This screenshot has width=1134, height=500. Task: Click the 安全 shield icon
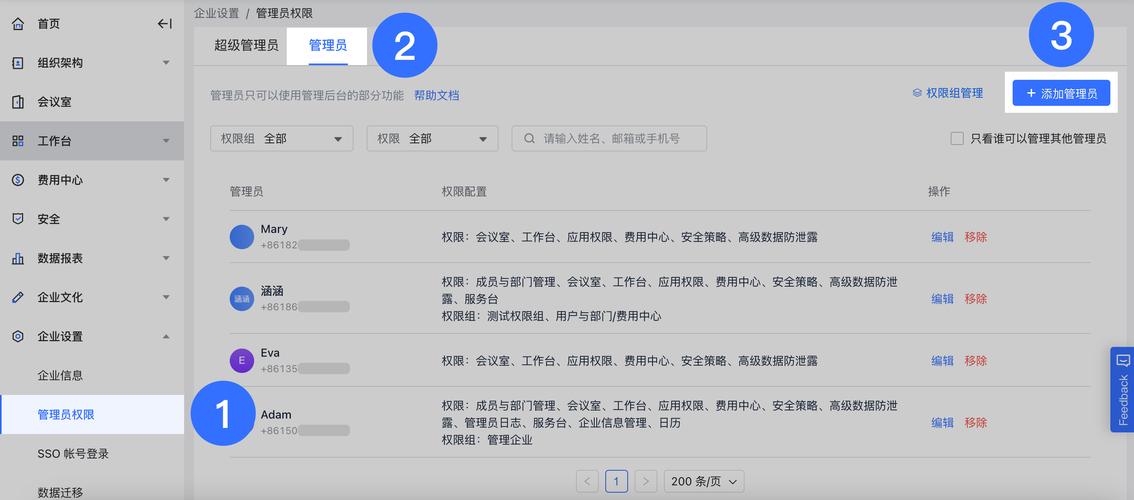pyautogui.click(x=18, y=219)
